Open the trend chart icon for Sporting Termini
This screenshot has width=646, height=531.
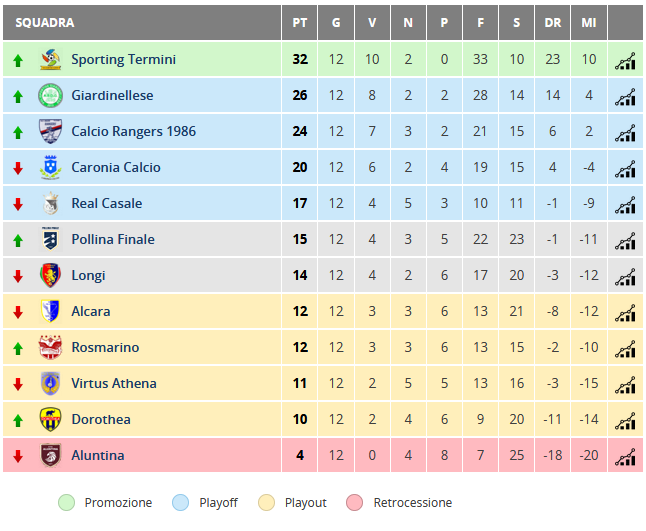point(625,61)
